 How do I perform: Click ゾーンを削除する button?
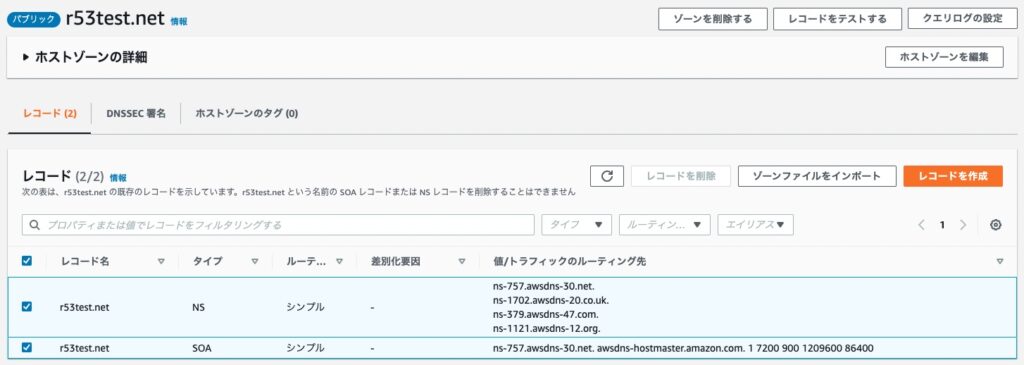[x=712, y=19]
